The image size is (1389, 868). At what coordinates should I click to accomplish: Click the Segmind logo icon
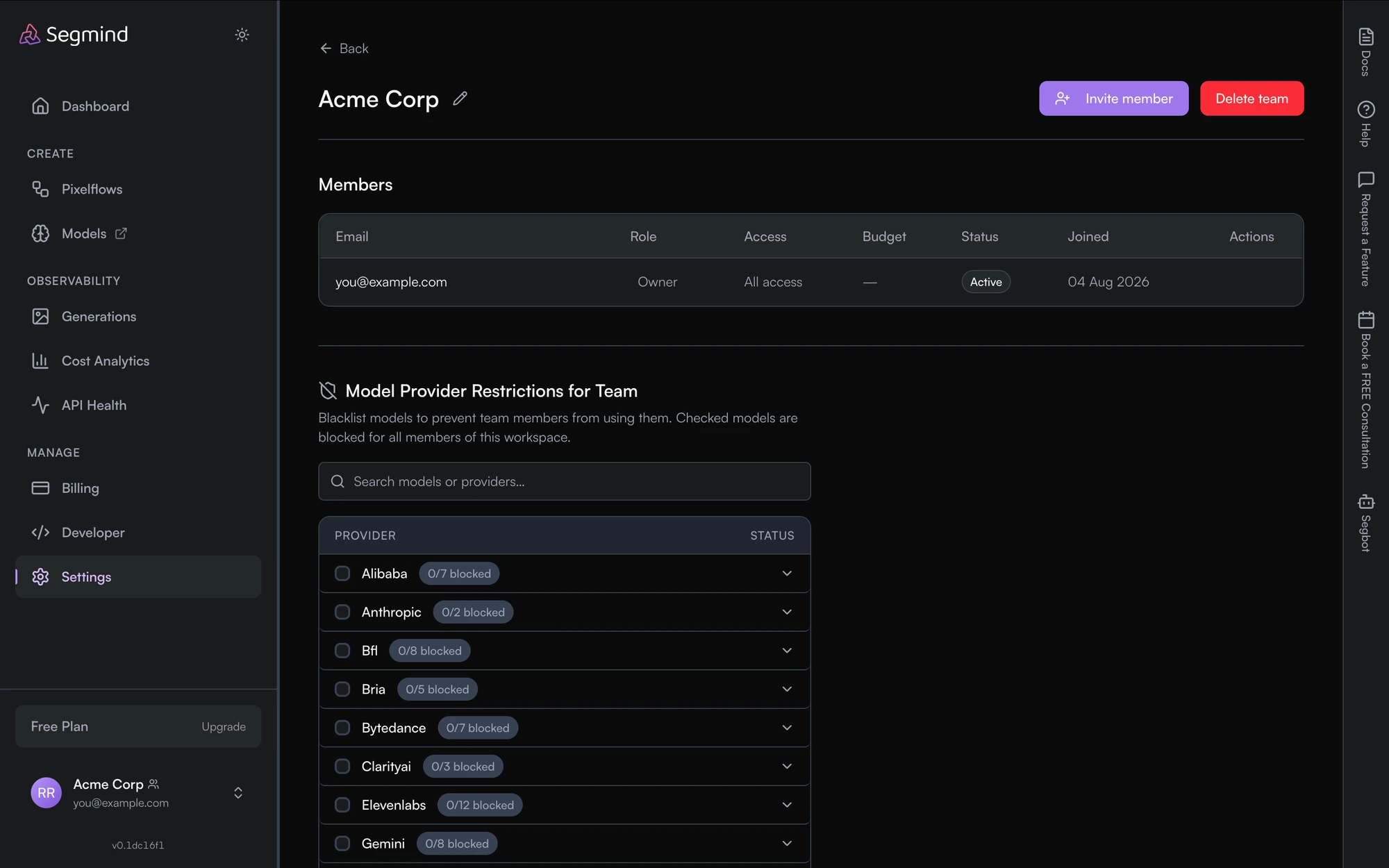click(30, 35)
